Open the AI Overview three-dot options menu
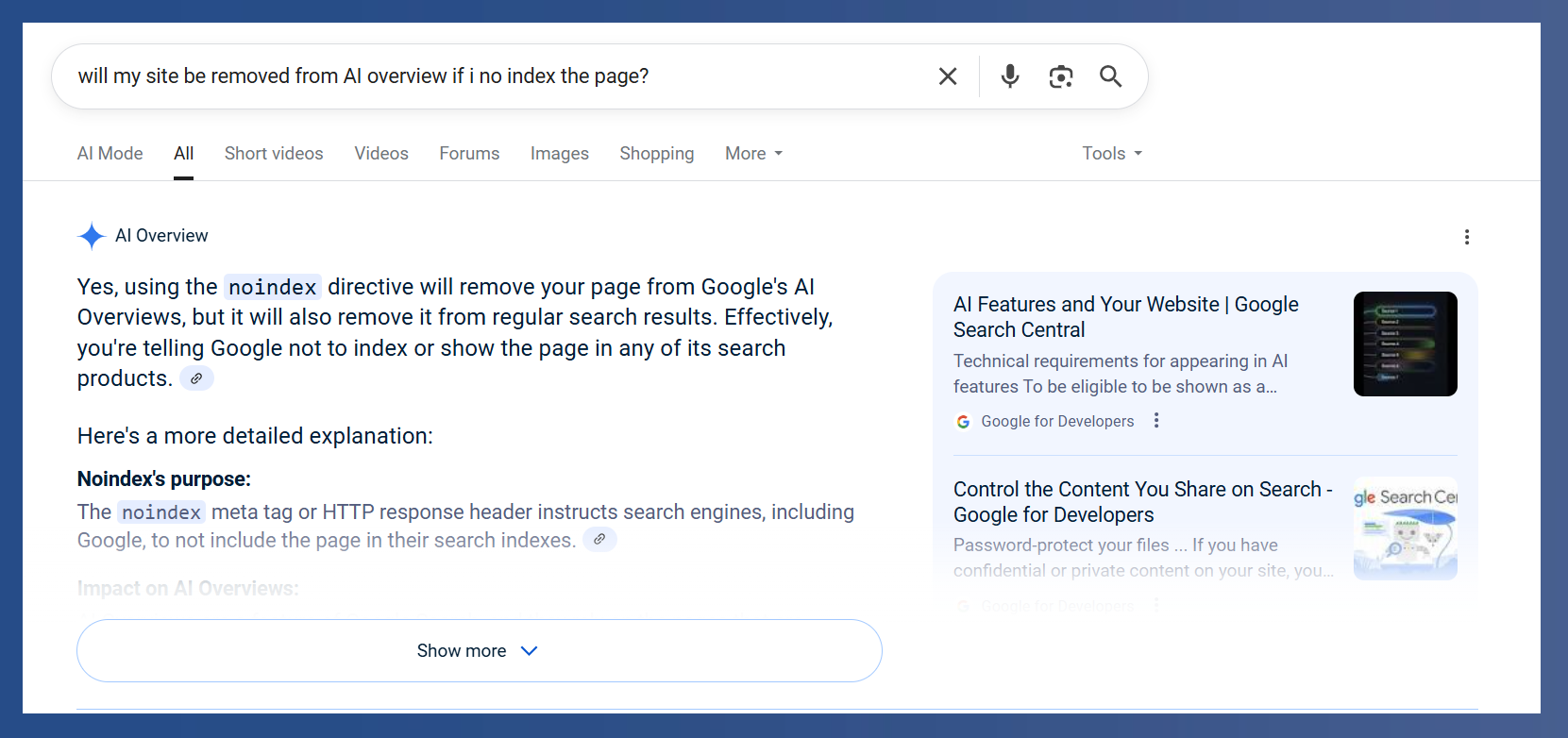This screenshot has height=738, width=1568. [1467, 237]
